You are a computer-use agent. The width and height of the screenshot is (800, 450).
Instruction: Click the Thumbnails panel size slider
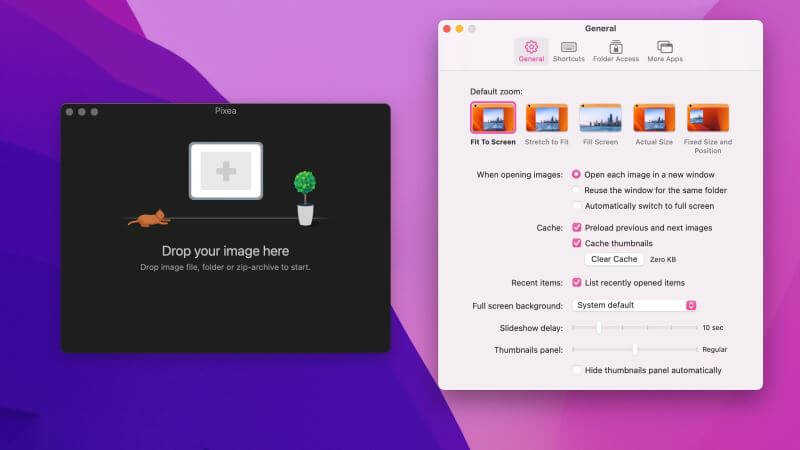634,349
